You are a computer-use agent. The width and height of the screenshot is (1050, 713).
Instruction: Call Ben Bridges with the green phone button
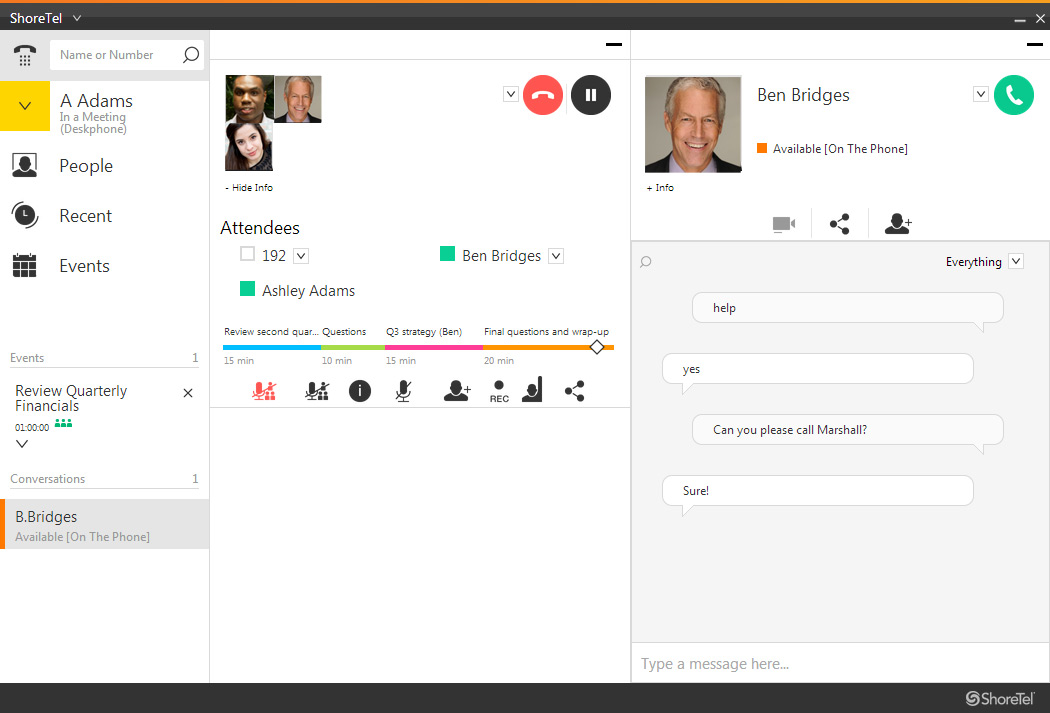[x=1014, y=93]
